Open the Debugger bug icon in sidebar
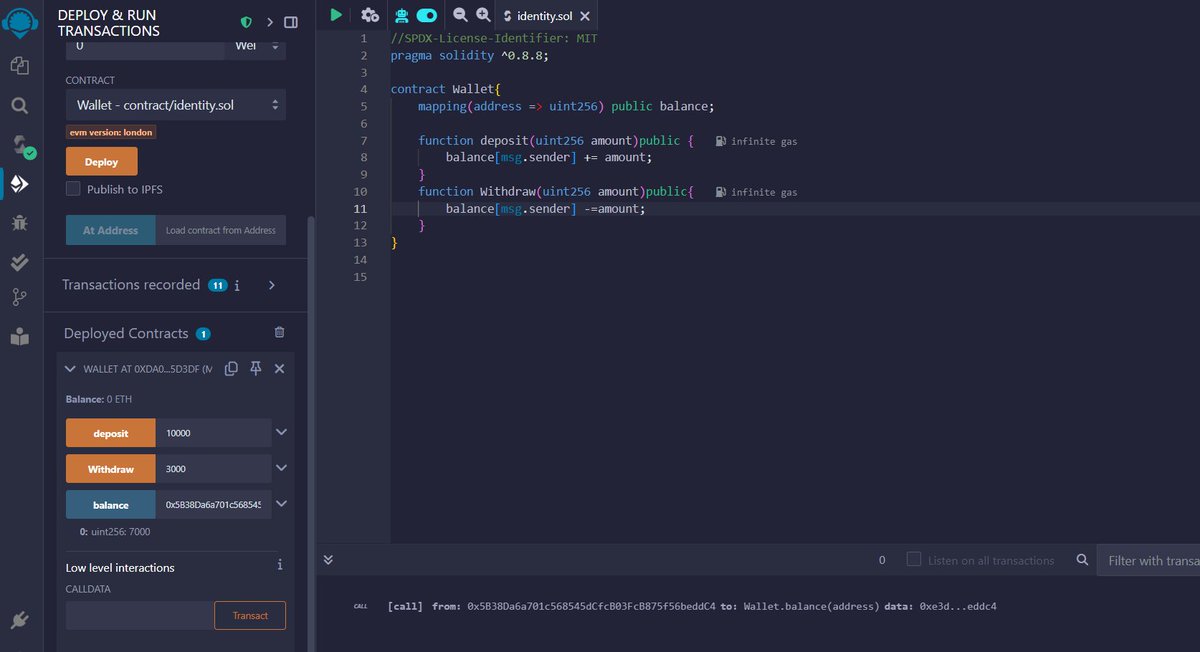 coord(20,223)
